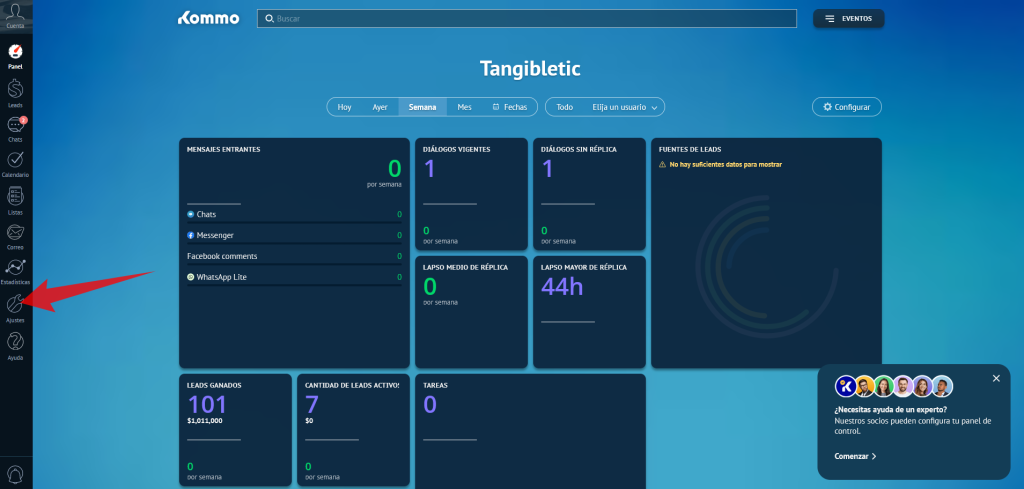Open the Listas sidebar icon
The width and height of the screenshot is (1024, 489).
(15, 197)
